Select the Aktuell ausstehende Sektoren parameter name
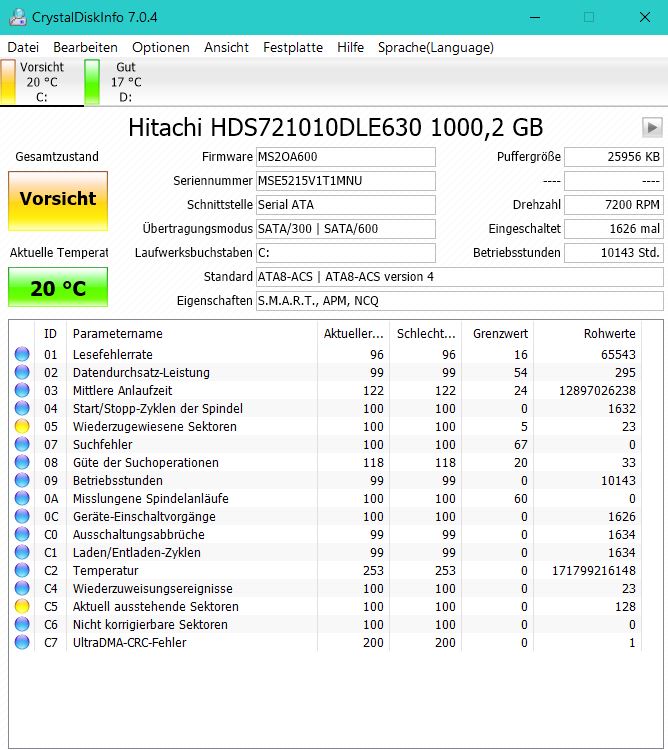 155,606
